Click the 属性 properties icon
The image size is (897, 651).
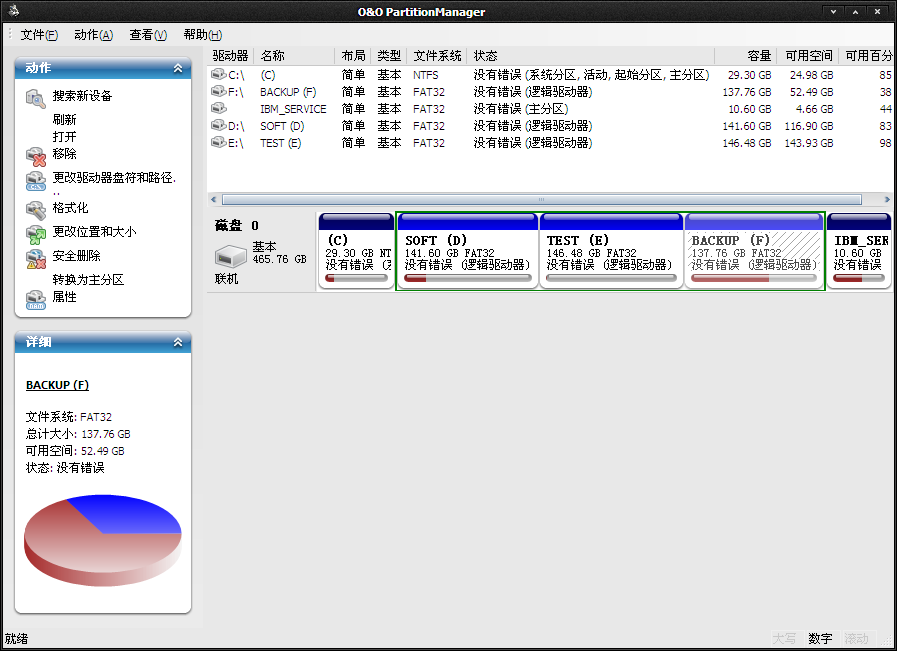pos(35,299)
